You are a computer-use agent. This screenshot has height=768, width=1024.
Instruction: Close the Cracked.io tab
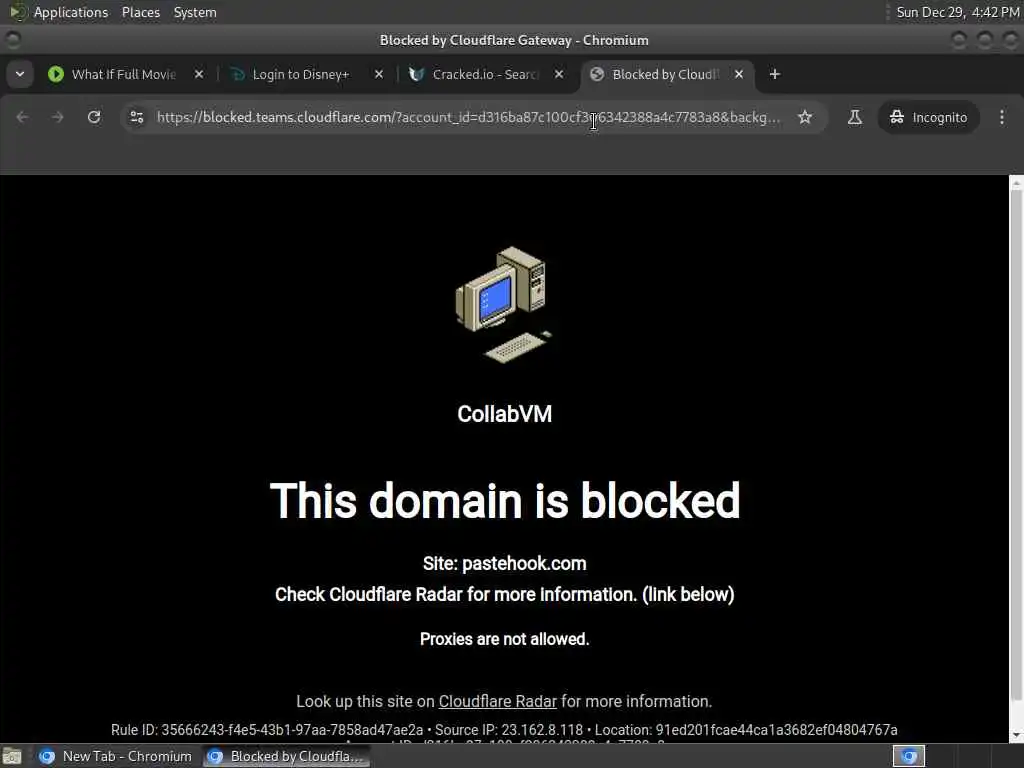coord(559,74)
